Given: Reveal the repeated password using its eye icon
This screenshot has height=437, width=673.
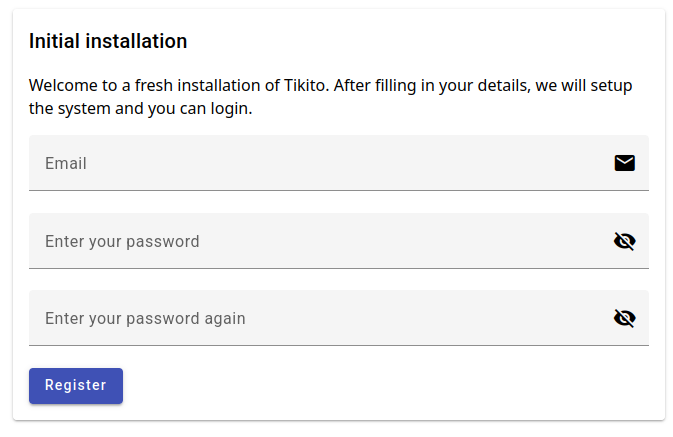Looking at the screenshot, I should 624,319.
